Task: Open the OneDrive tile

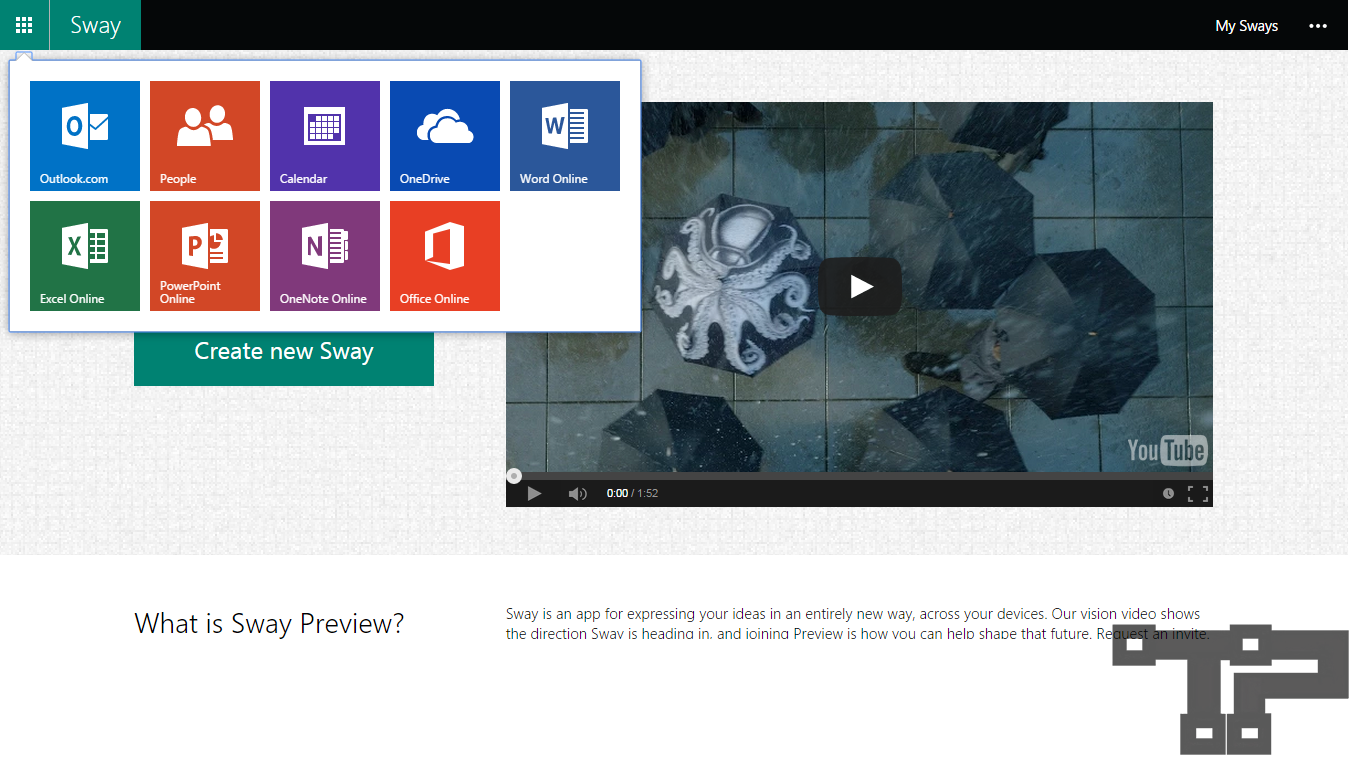Action: click(445, 136)
